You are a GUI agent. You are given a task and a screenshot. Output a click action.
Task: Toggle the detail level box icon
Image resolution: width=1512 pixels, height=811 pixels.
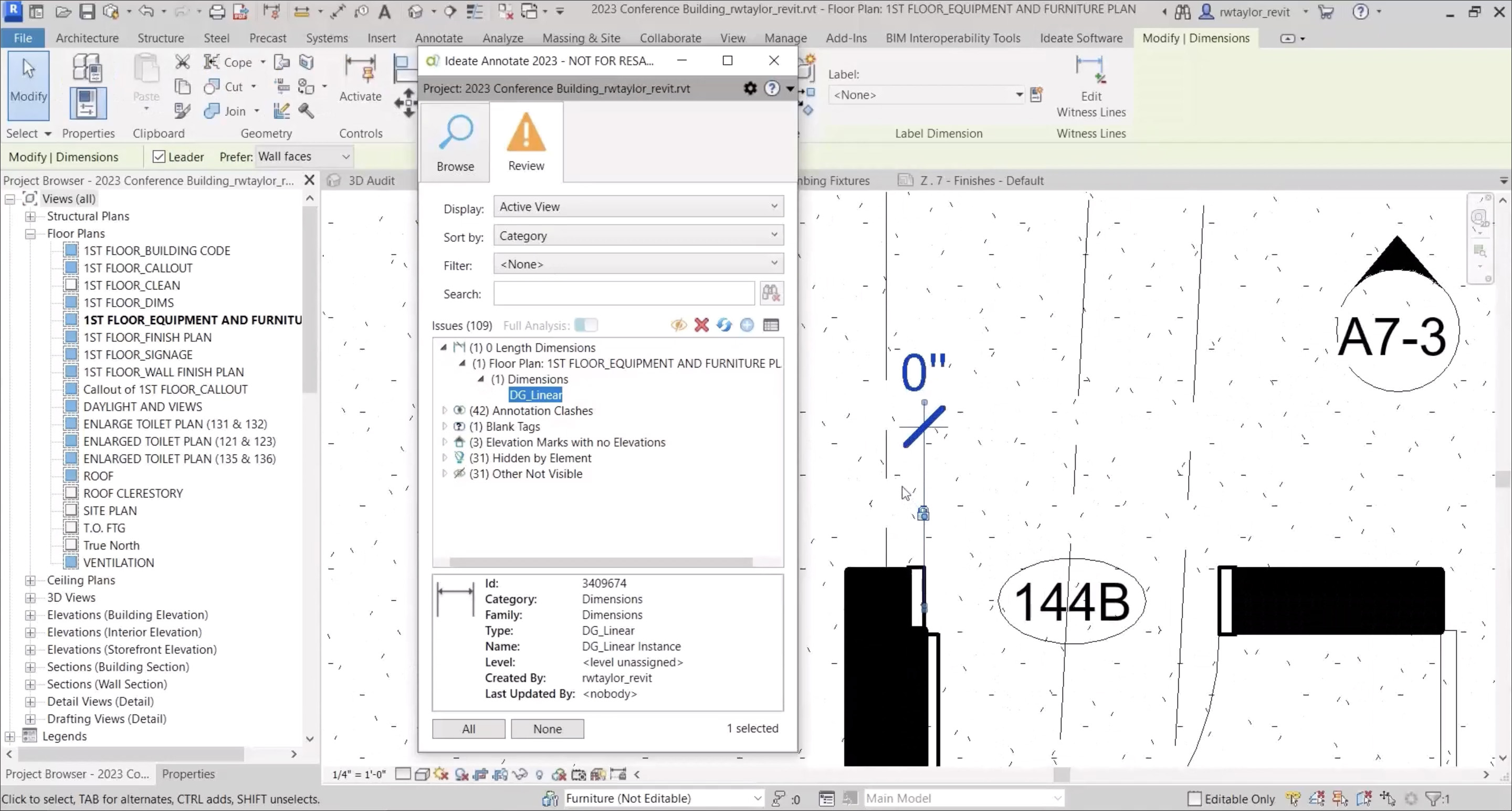click(x=403, y=774)
